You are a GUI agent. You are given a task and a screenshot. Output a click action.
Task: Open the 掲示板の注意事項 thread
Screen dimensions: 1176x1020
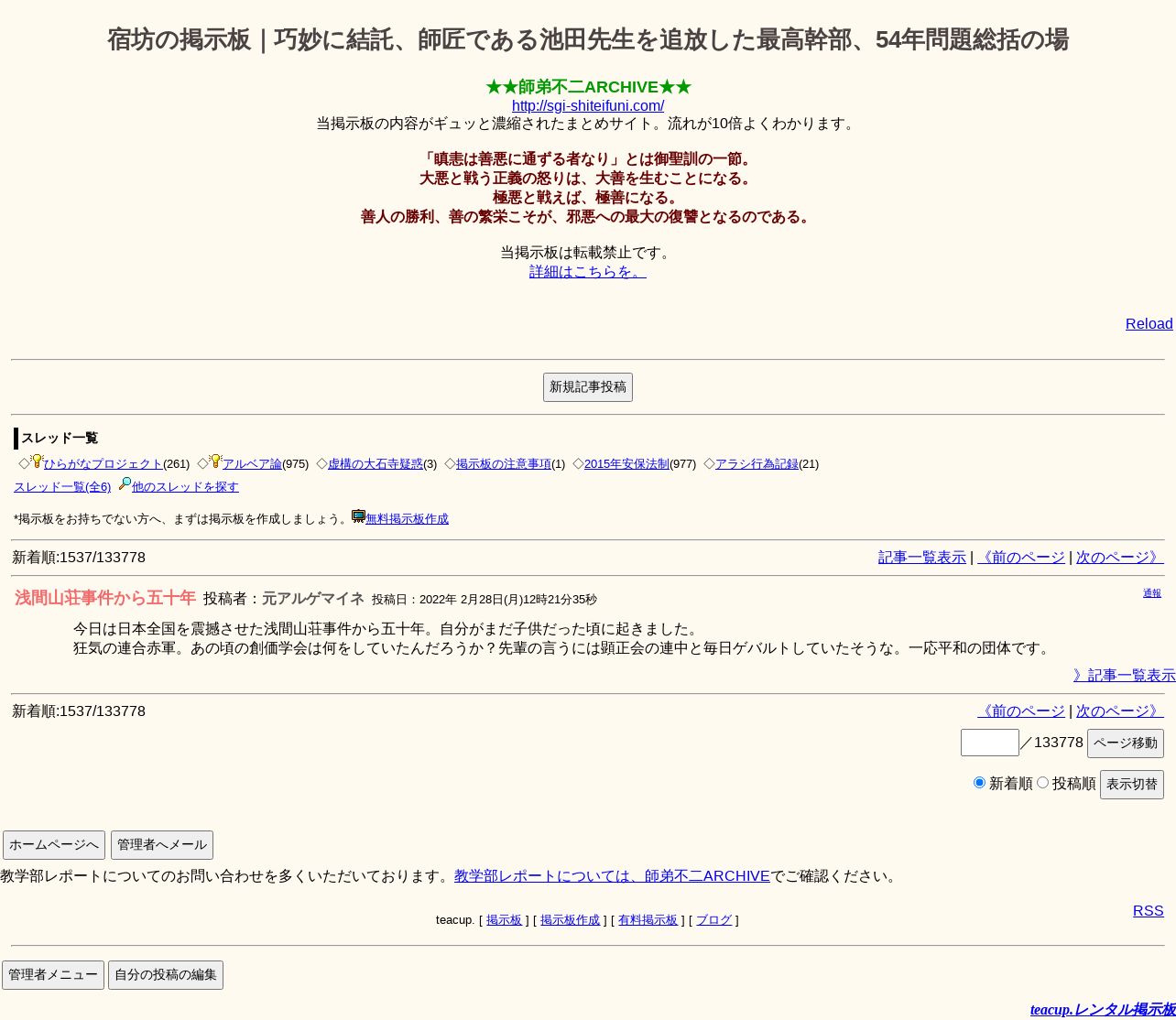tap(504, 464)
